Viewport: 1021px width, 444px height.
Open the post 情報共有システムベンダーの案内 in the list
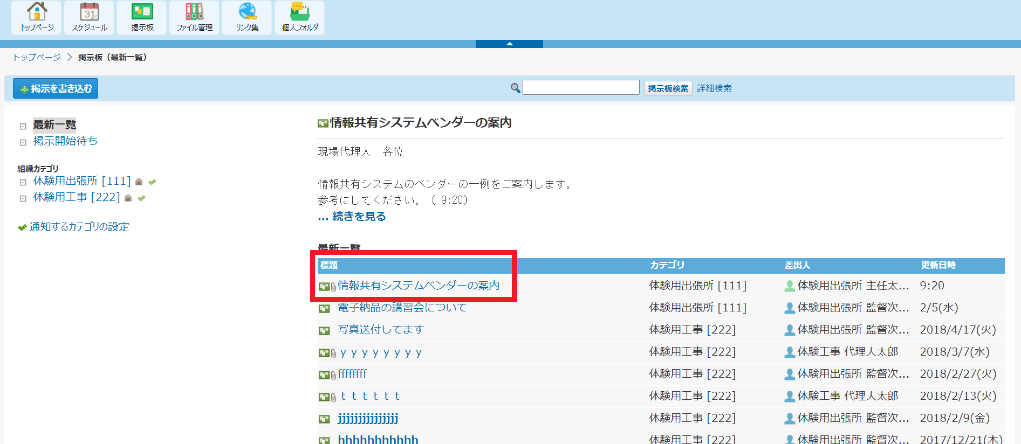pos(419,286)
